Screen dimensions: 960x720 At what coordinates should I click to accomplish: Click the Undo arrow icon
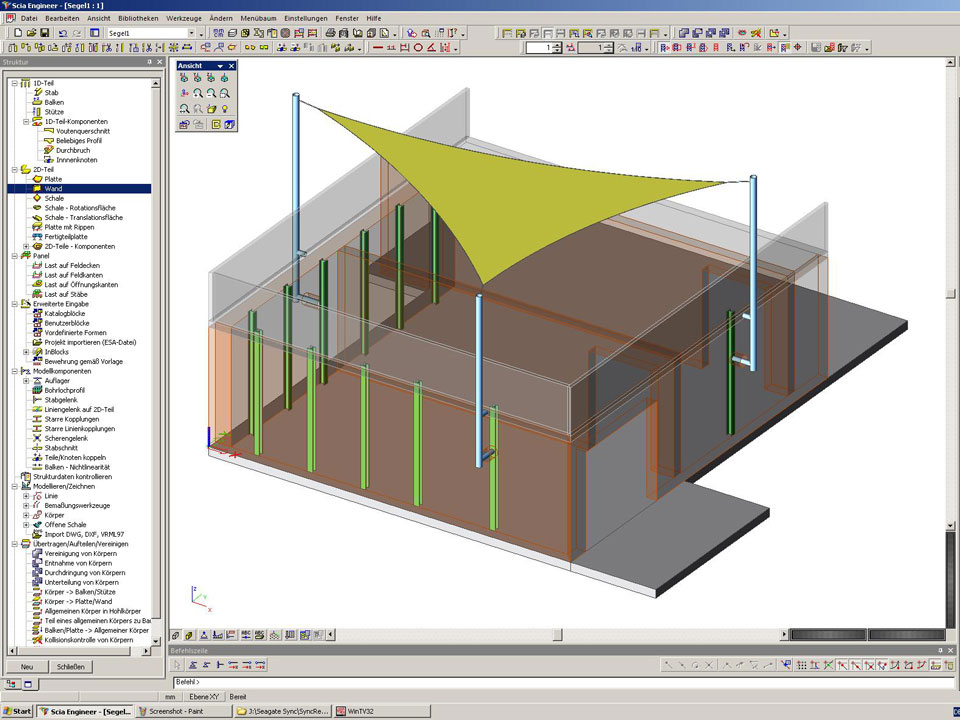coord(63,33)
